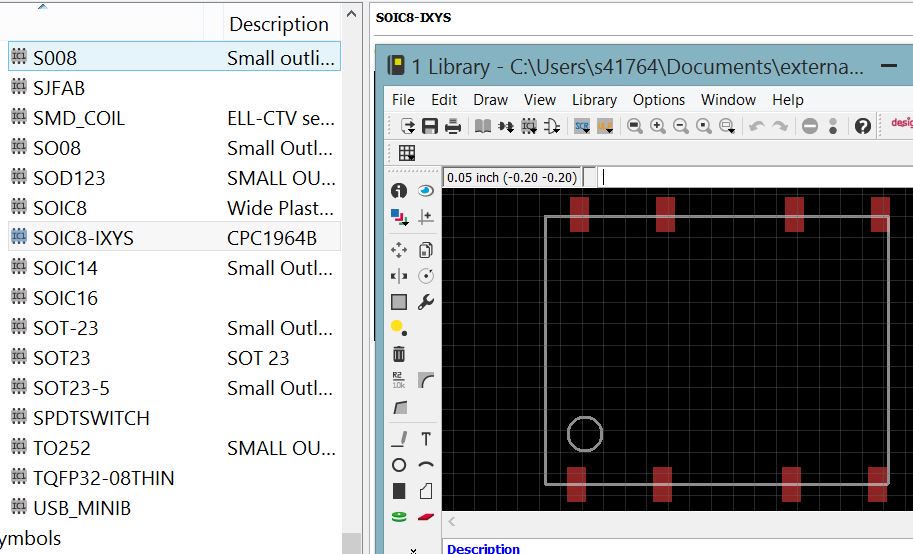The height and width of the screenshot is (554, 913).
Task: Select the Text tool
Action: pyautogui.click(x=426, y=439)
